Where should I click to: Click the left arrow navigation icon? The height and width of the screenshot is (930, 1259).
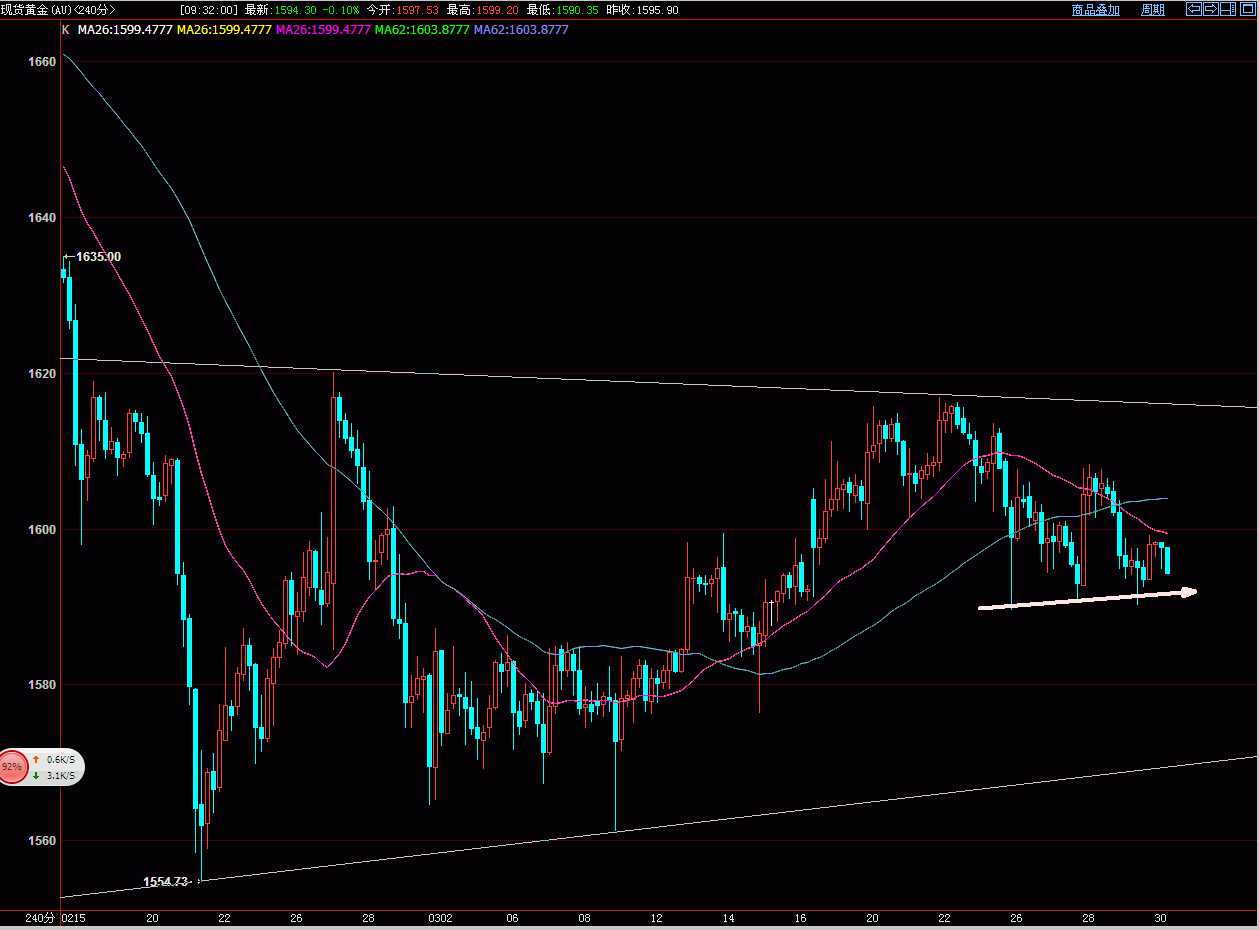click(1194, 9)
